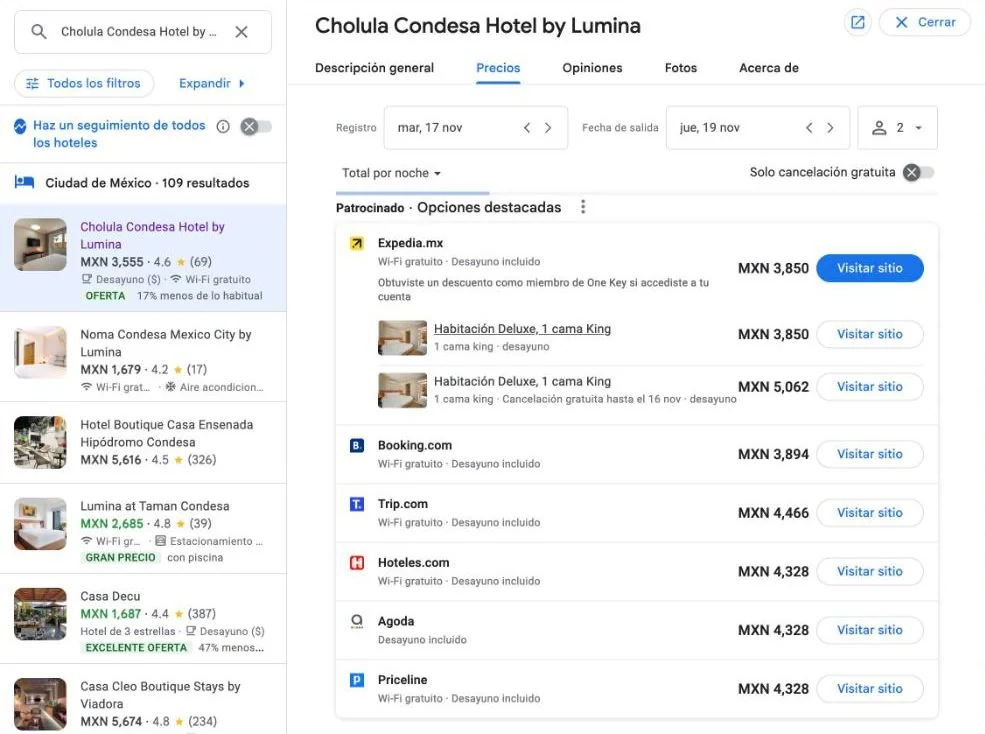Go to next check-in date
The height and width of the screenshot is (734, 985).
pyautogui.click(x=548, y=128)
